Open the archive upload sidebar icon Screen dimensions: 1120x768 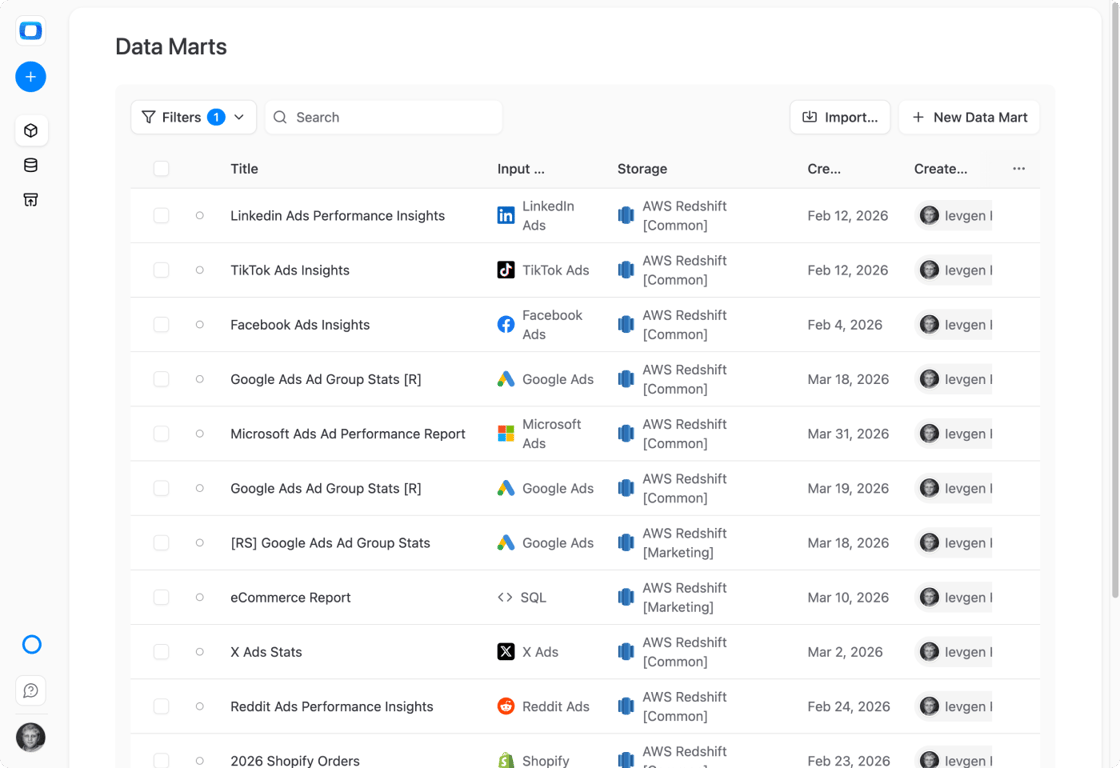(31, 199)
